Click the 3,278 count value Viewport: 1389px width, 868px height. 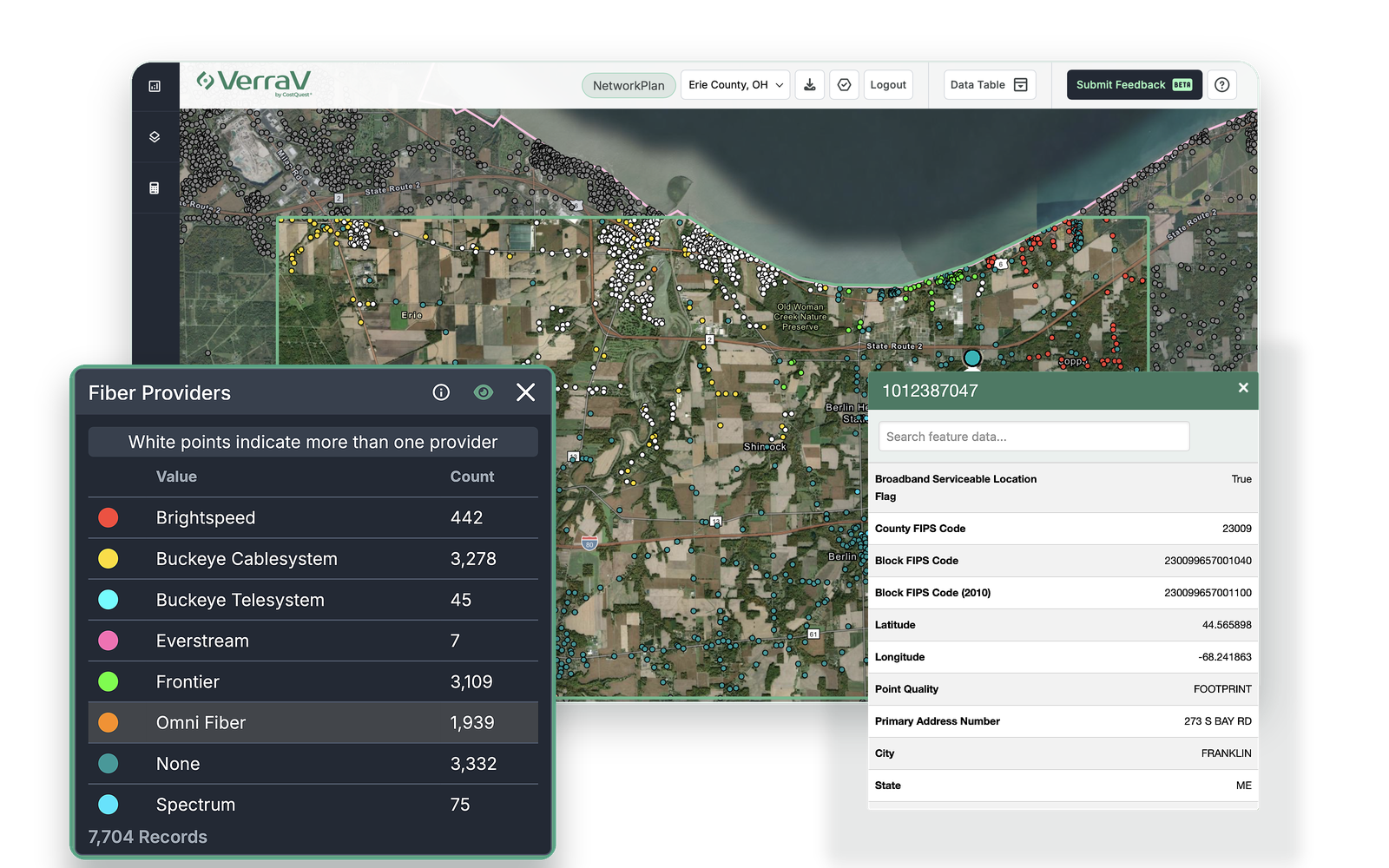[x=473, y=559]
